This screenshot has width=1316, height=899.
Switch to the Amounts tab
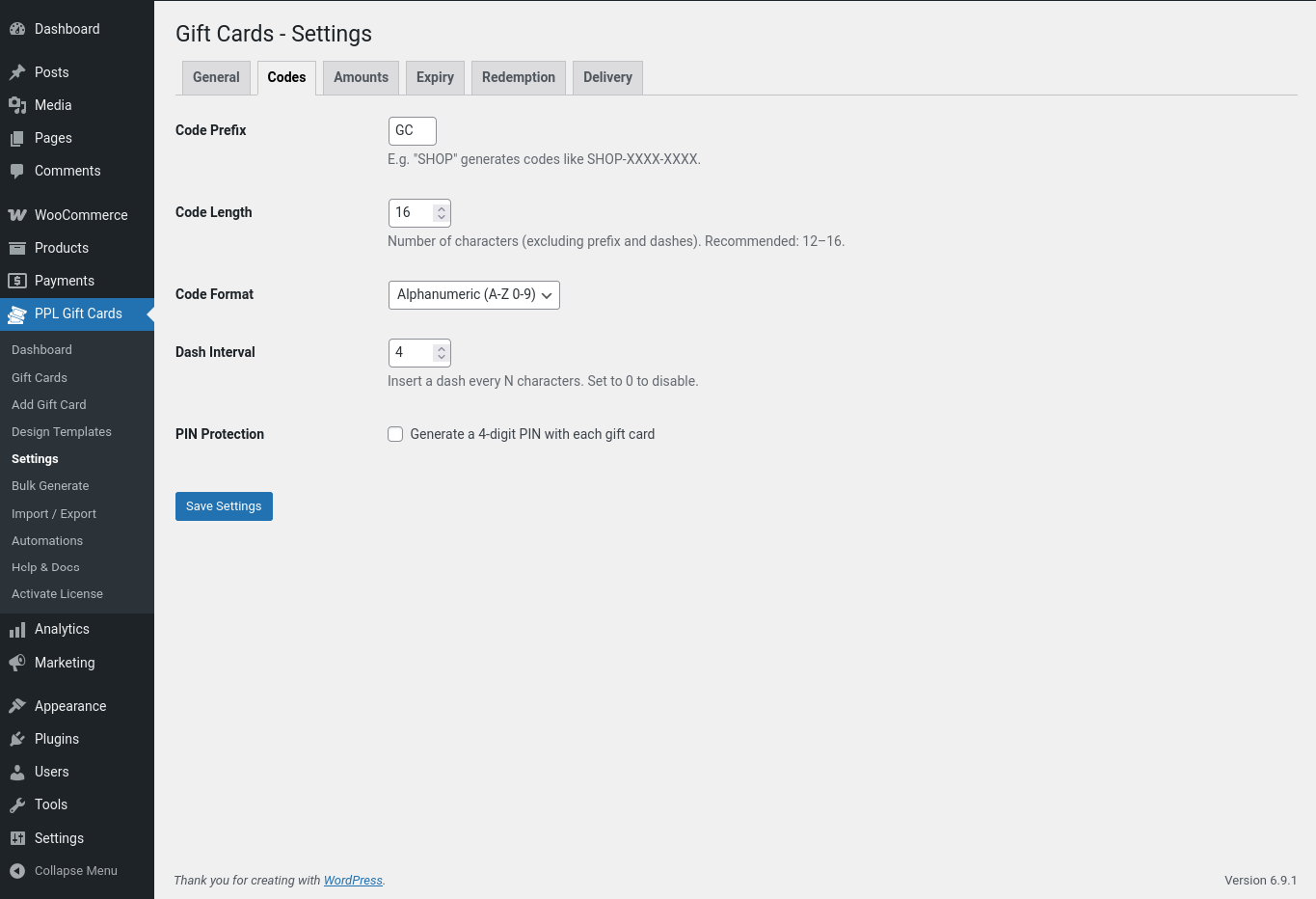click(361, 78)
